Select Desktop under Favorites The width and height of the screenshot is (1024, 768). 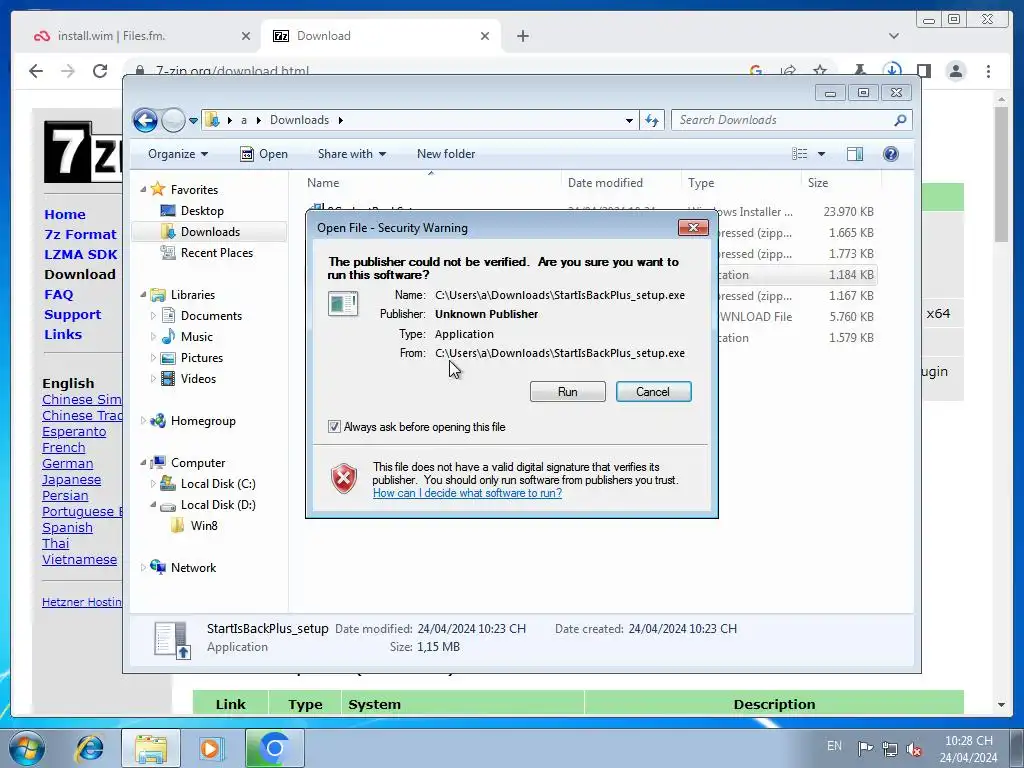(202, 211)
